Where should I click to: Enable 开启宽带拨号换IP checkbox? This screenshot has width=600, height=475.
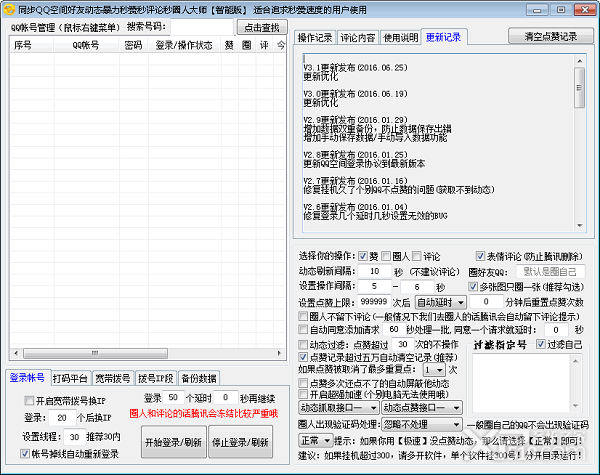(29, 401)
